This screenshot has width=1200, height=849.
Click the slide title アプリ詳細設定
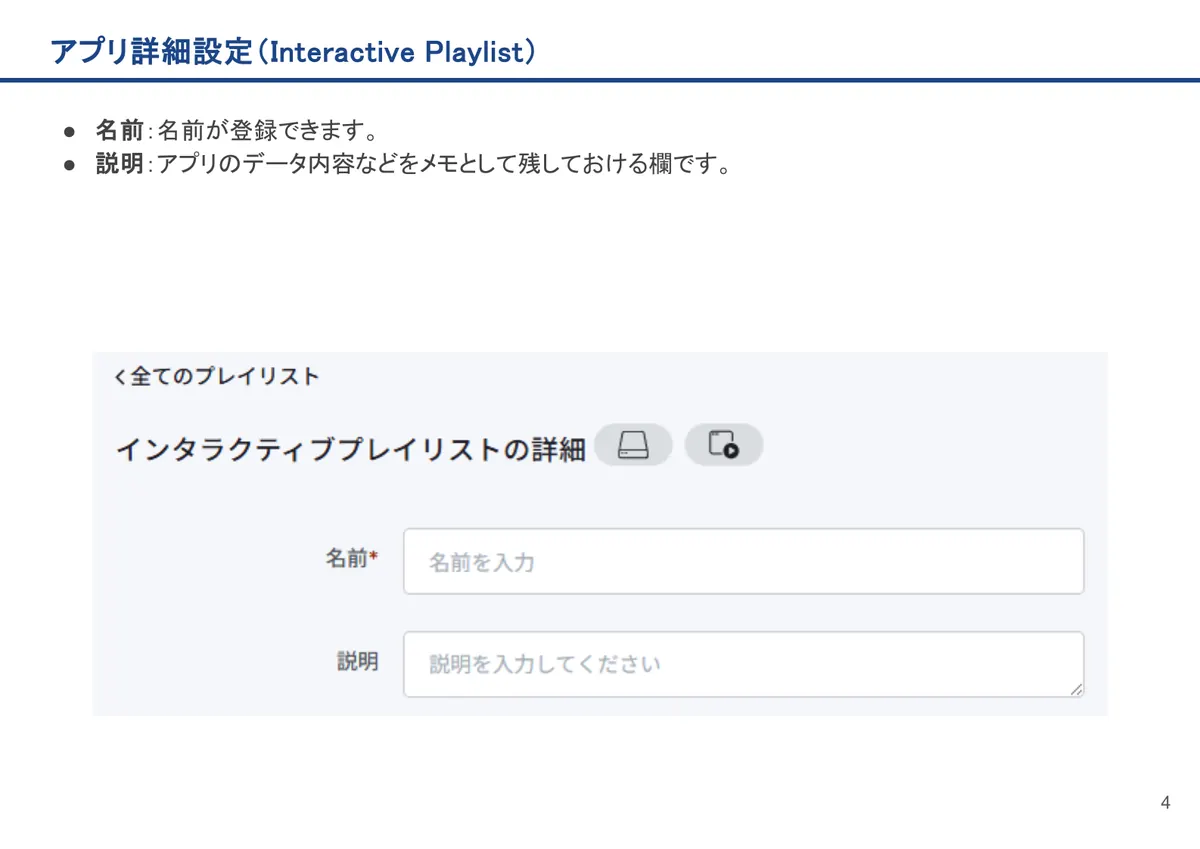(292, 52)
